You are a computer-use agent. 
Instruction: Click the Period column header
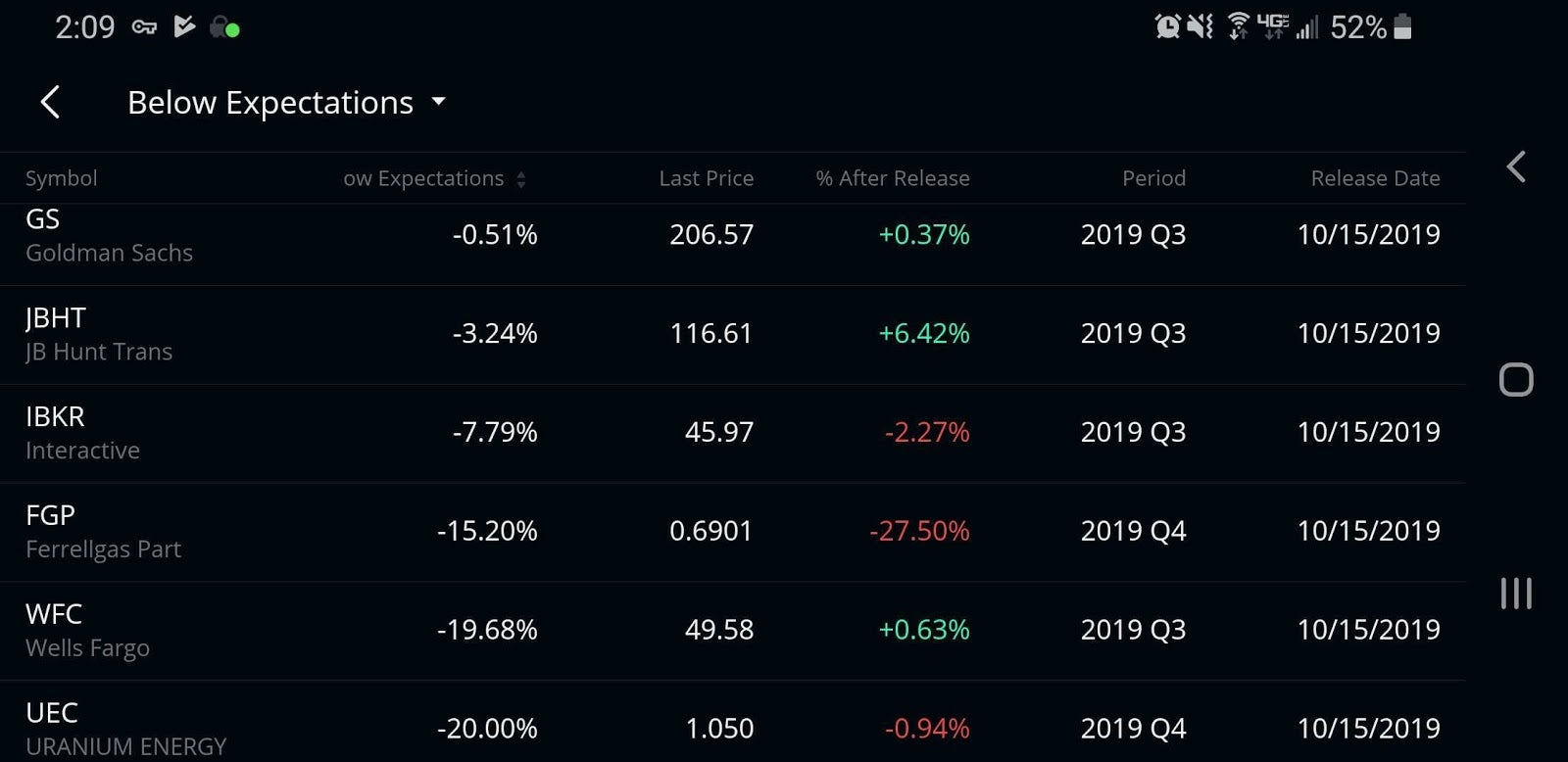(1153, 178)
